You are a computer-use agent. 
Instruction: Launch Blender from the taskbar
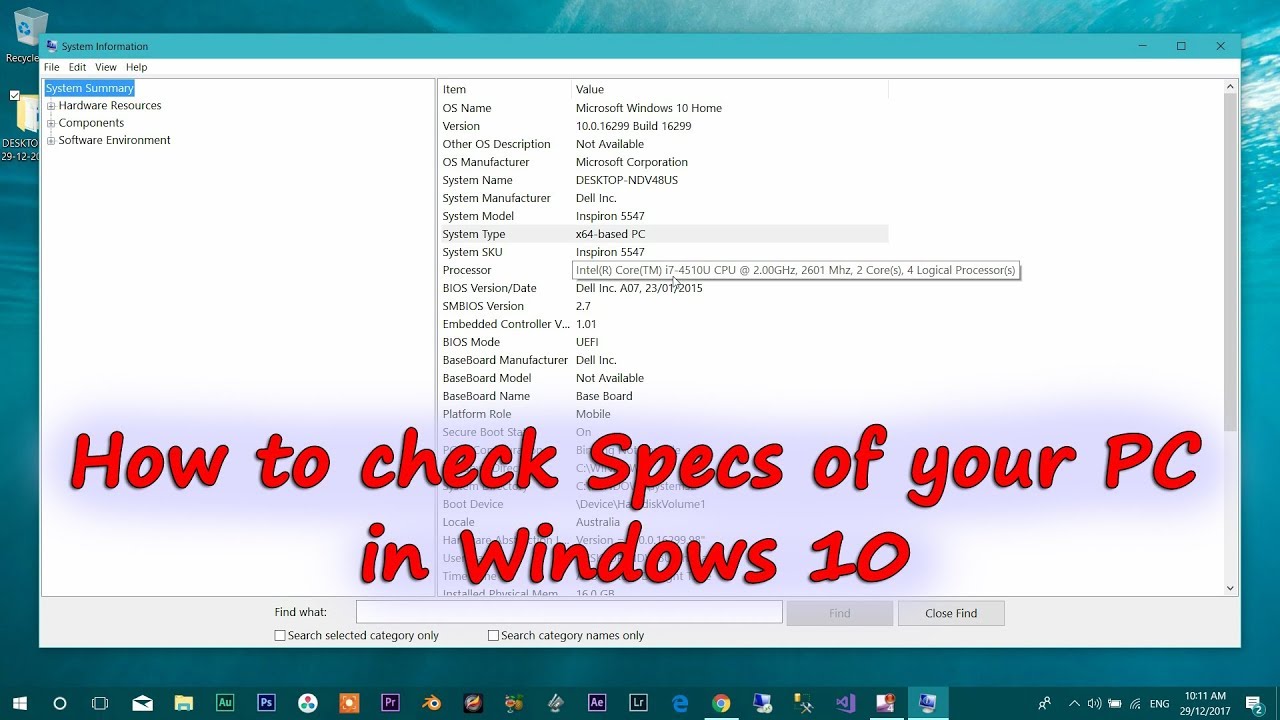coord(431,703)
